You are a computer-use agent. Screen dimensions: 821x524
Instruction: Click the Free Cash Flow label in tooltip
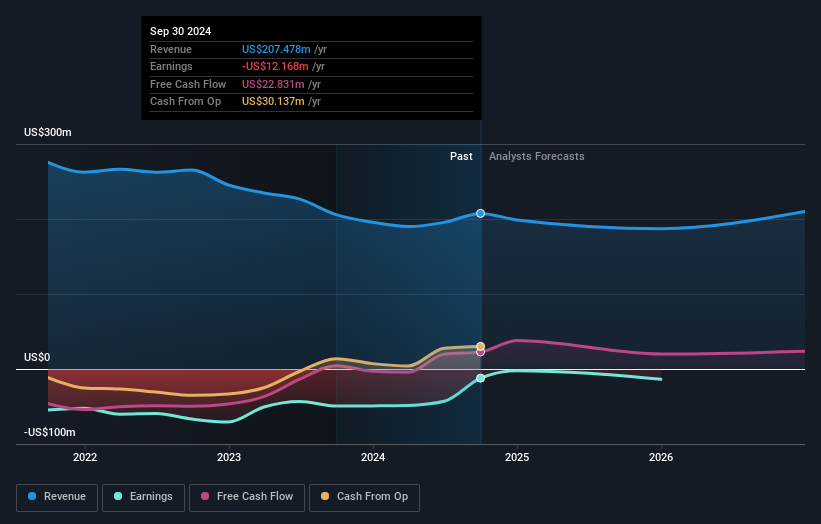pyautogui.click(x=188, y=84)
